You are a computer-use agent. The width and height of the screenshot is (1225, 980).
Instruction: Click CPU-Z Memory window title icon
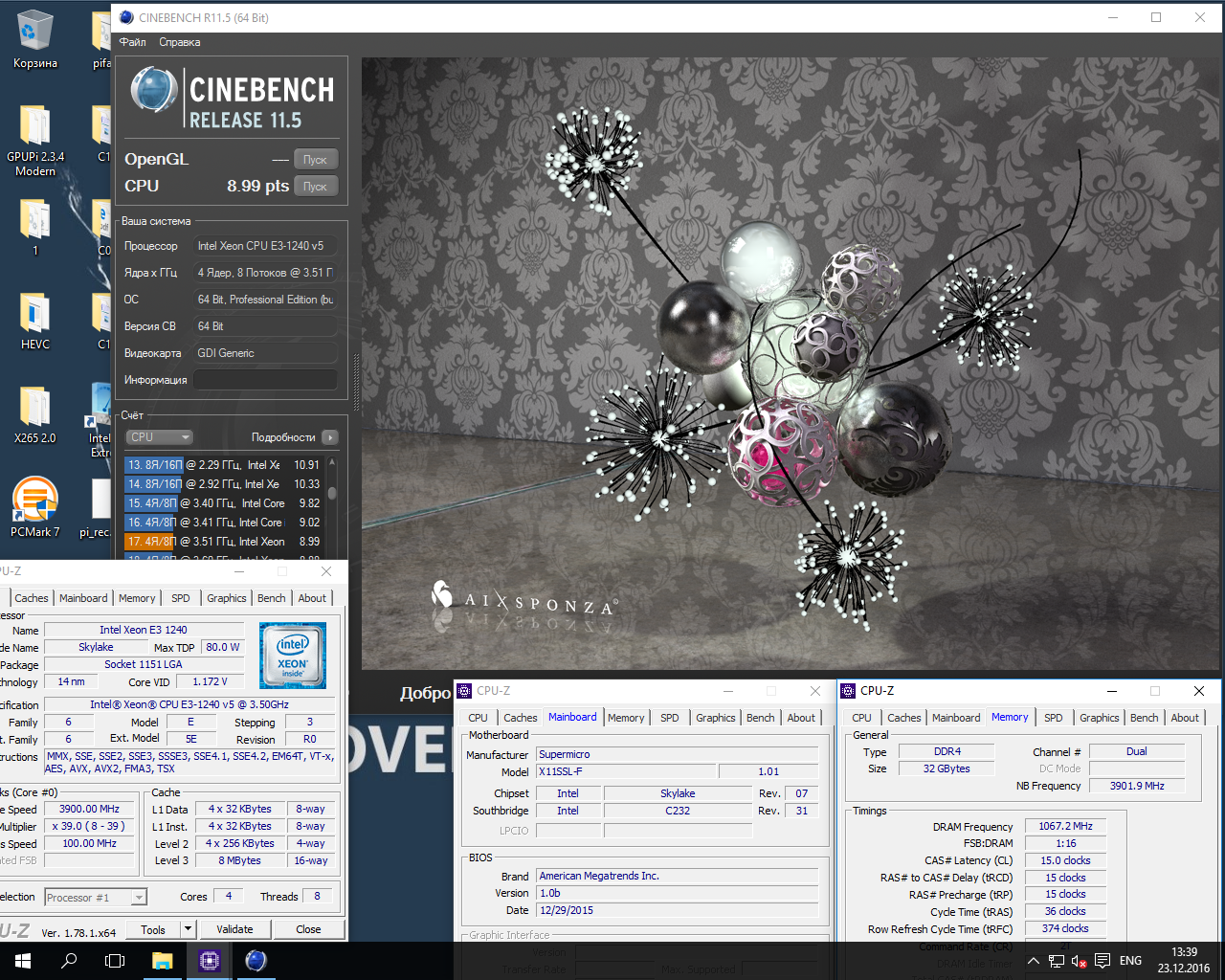(848, 691)
